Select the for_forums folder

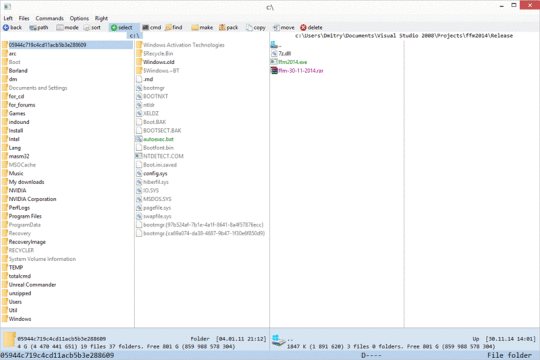(x=22, y=105)
